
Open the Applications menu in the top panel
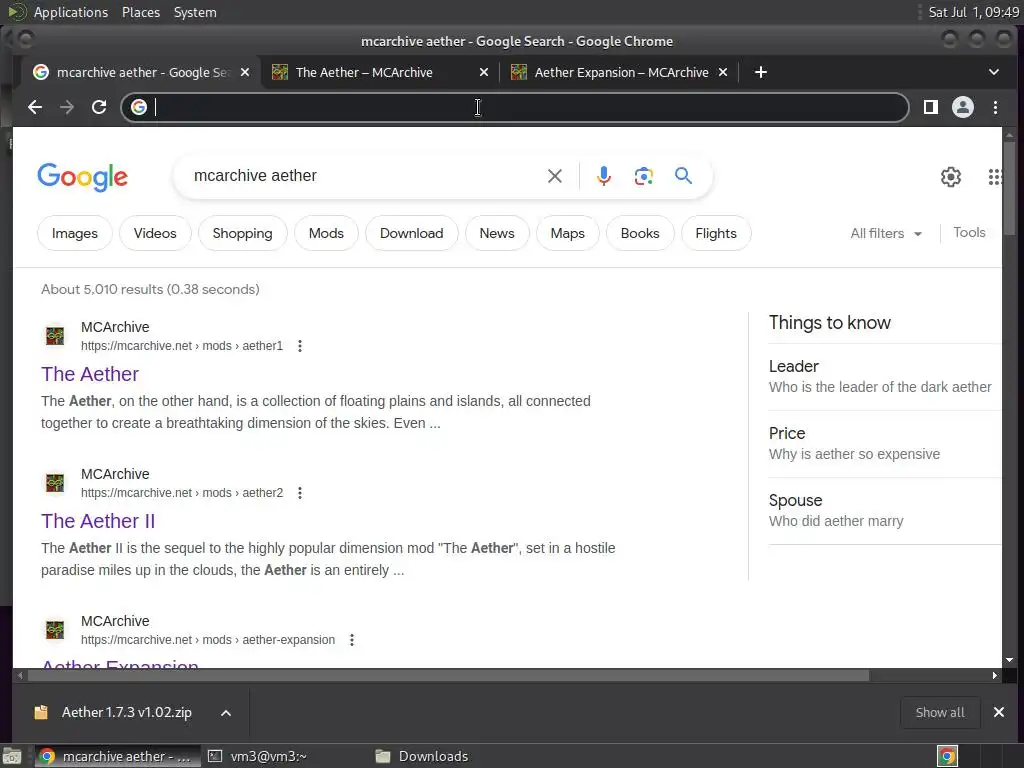[71, 12]
